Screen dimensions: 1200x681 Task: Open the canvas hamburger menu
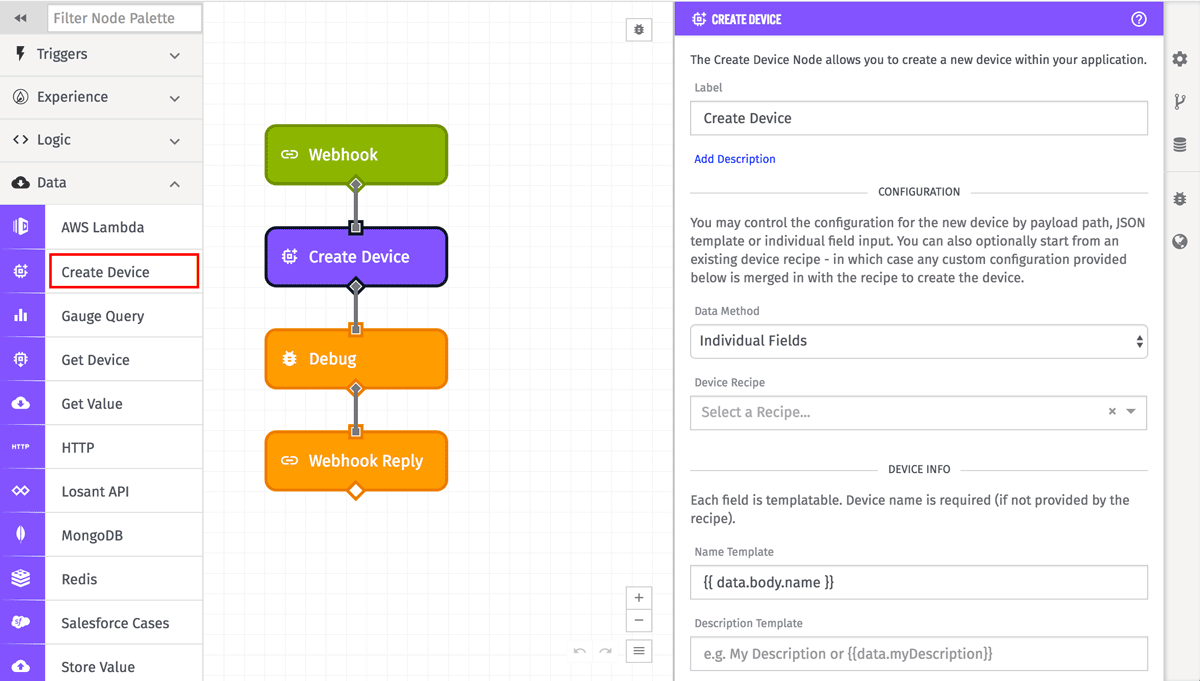click(639, 651)
